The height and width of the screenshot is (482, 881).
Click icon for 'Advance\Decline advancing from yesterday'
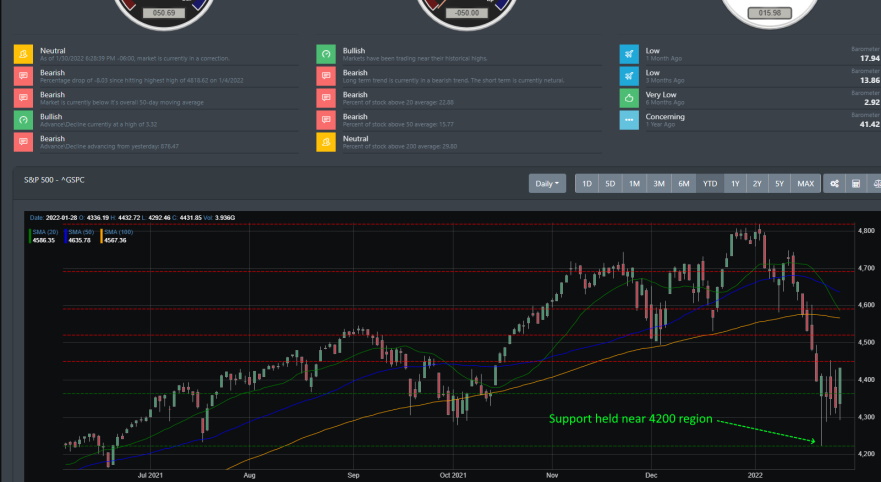[23, 142]
